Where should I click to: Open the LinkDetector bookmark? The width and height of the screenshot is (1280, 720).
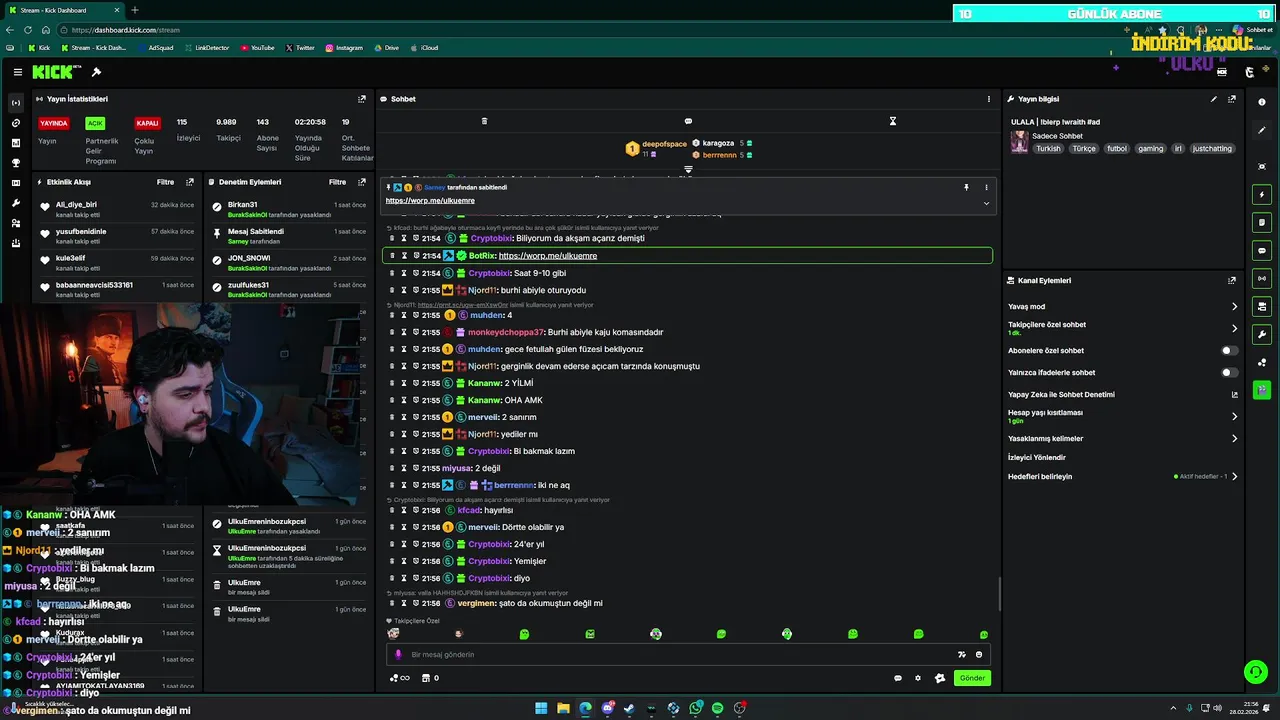pos(207,48)
